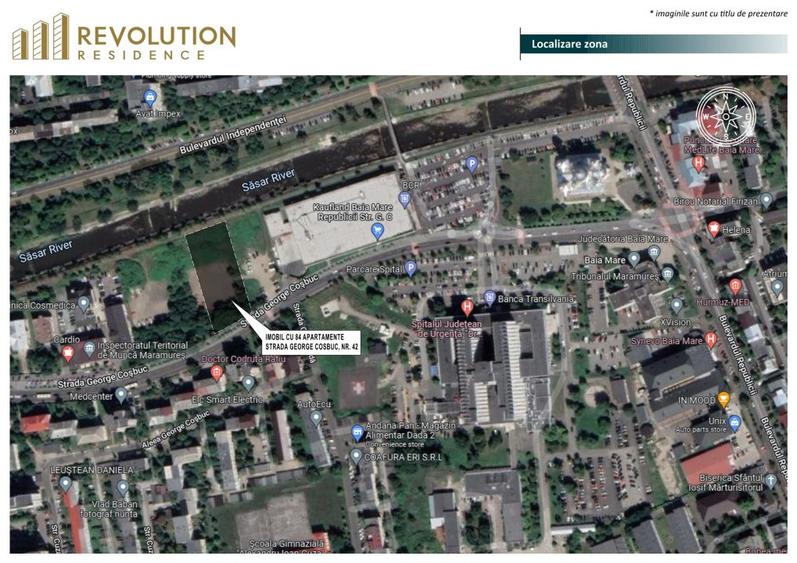Screen dimensions: 797x563
Task: Click the XVision location pin
Action: [x=676, y=306]
